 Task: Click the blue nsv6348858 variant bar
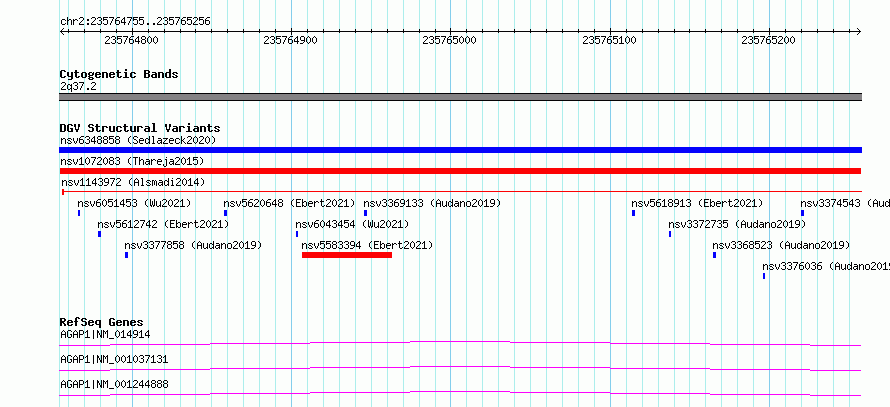[x=460, y=150]
